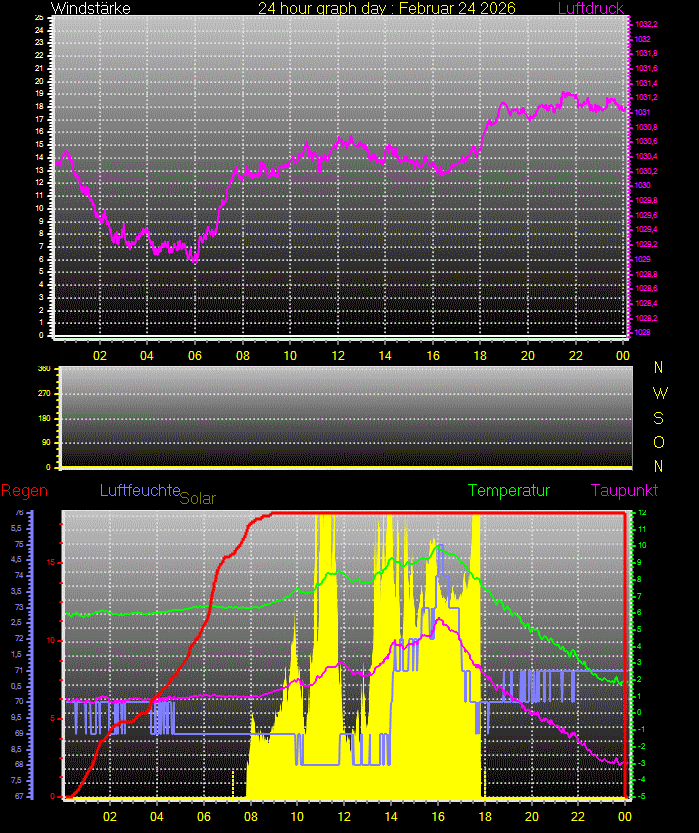Click the Luftdruck label in magenta

(590, 8)
